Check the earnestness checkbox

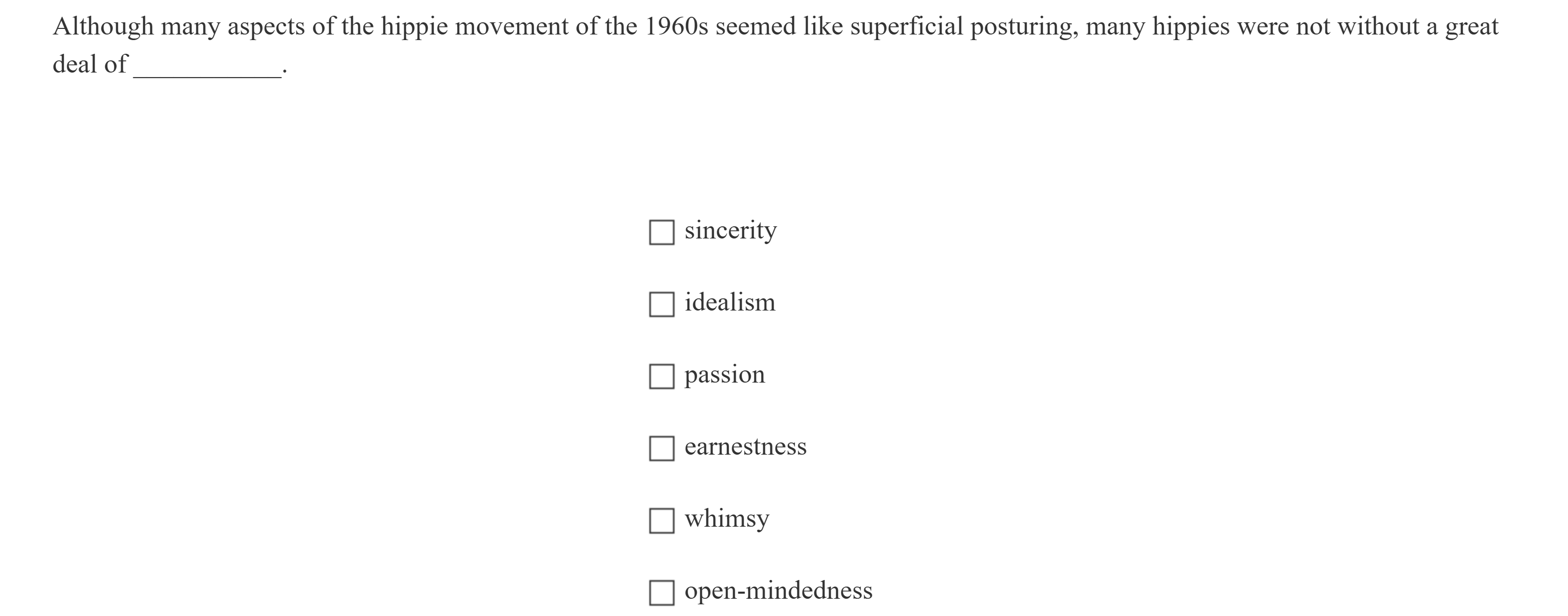pos(660,448)
